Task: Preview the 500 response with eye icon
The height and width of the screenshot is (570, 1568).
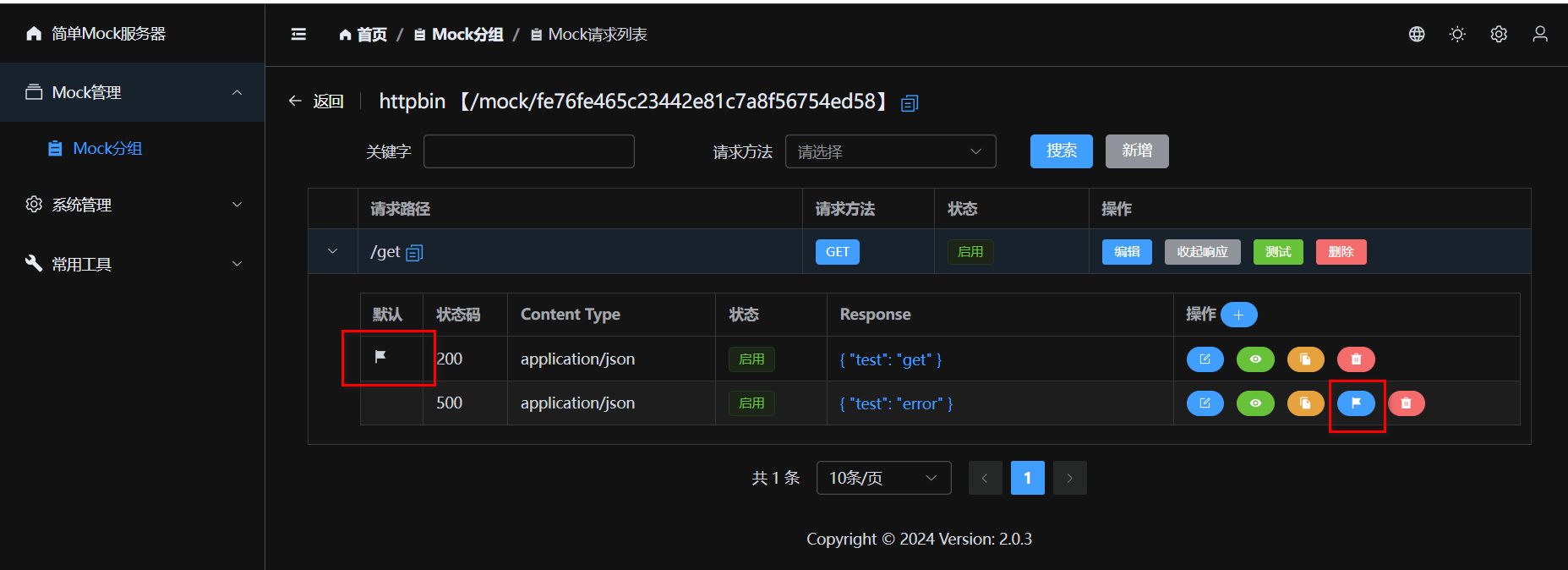Action: click(1255, 403)
